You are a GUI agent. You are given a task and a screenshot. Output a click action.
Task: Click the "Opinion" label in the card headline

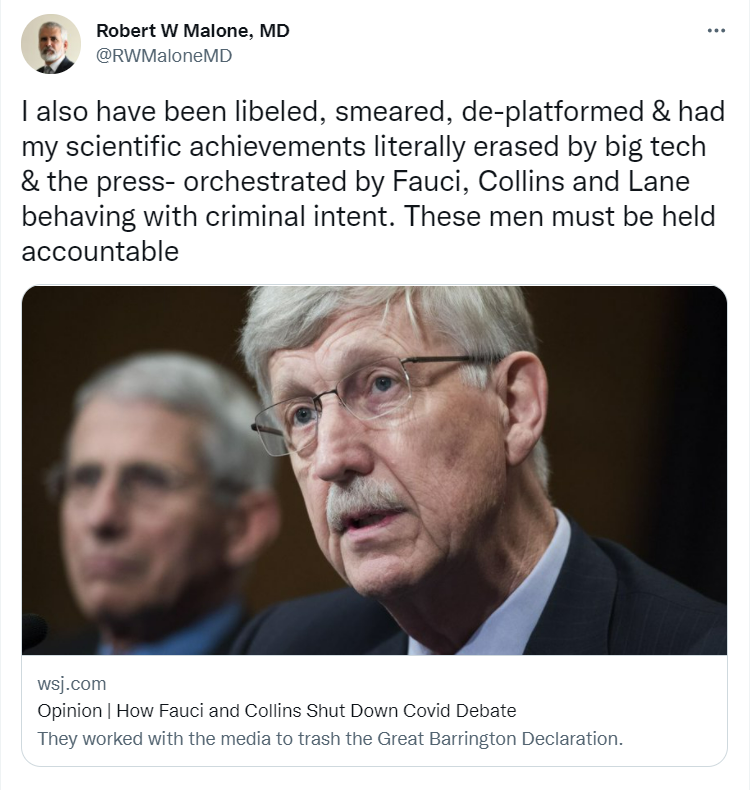tap(69, 712)
